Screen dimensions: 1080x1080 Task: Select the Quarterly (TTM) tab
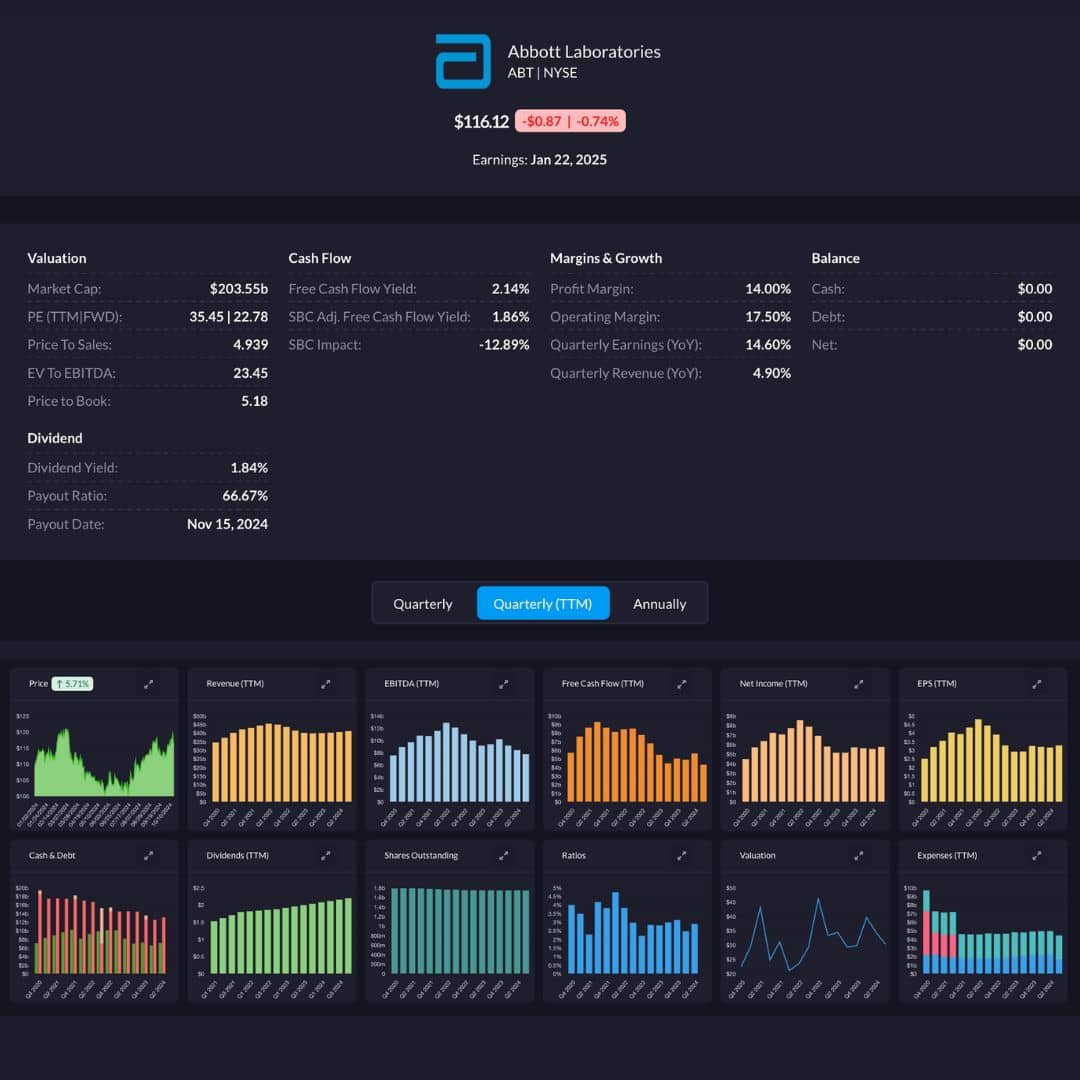(x=543, y=603)
